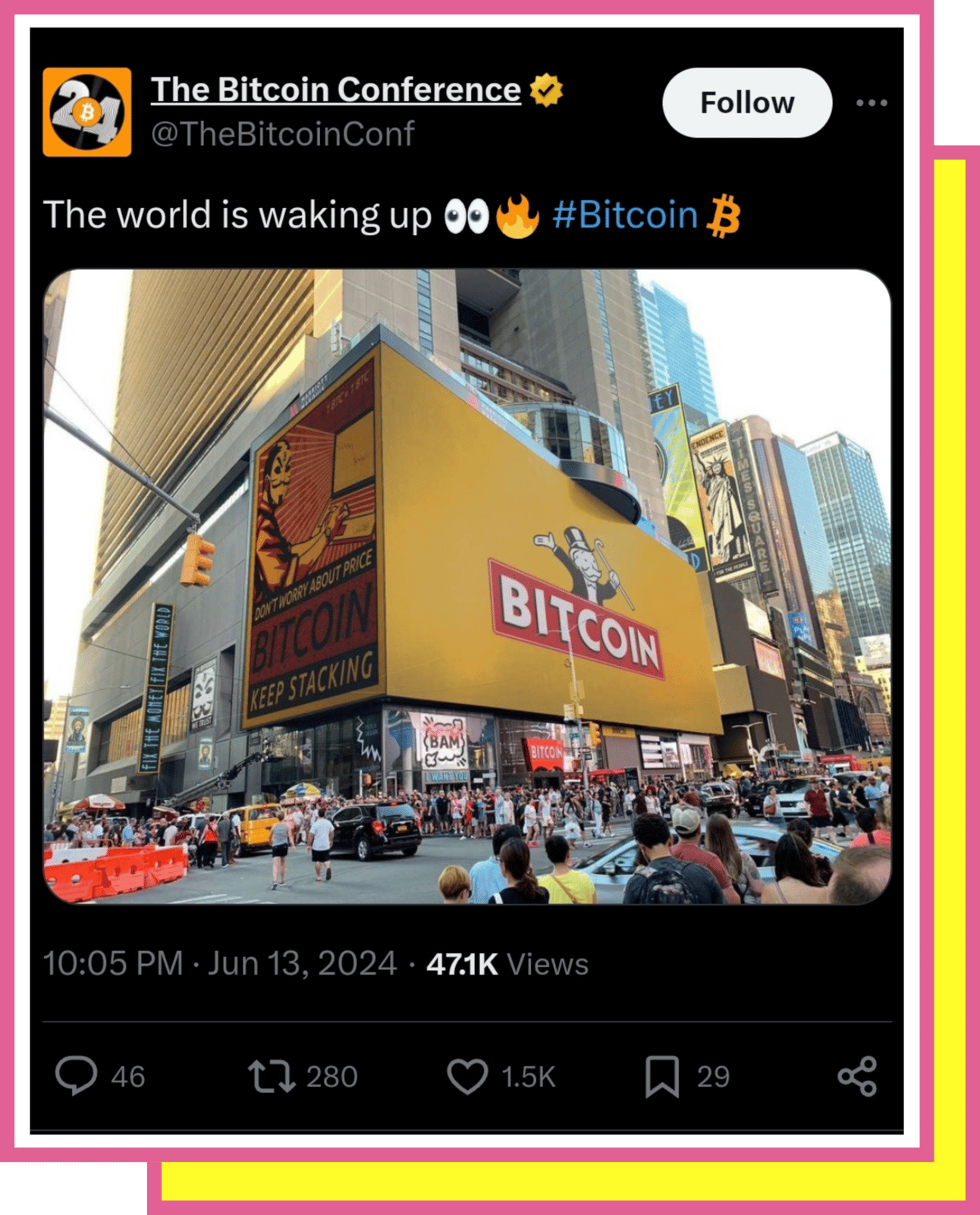
Task: Open The Bitcoin Conference profile avatar
Action: point(87,112)
